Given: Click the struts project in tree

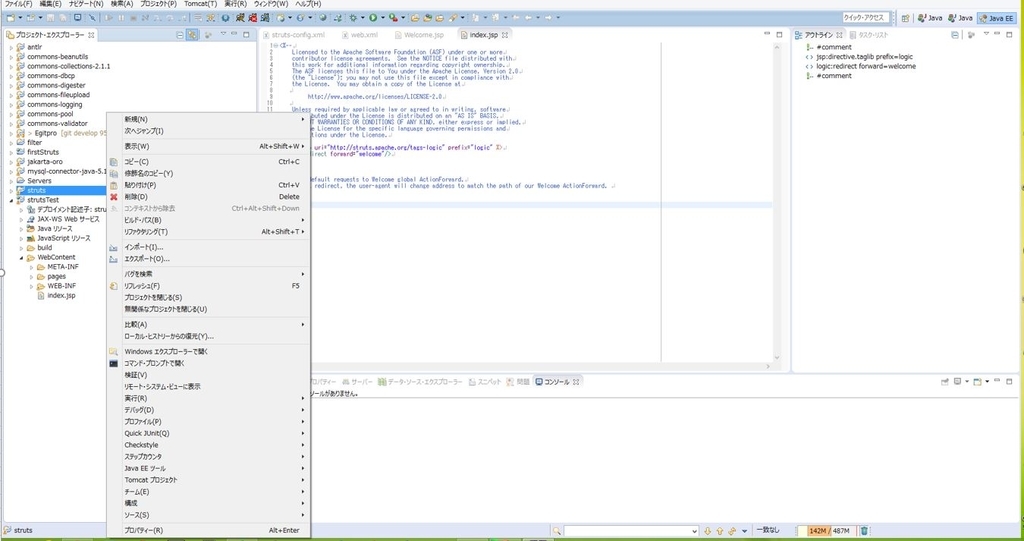Looking at the screenshot, I should [37, 190].
